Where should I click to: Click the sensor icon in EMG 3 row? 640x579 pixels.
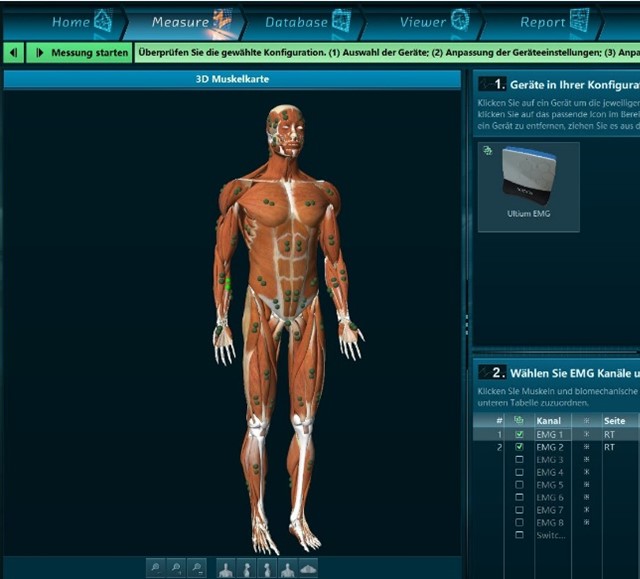pos(587,459)
